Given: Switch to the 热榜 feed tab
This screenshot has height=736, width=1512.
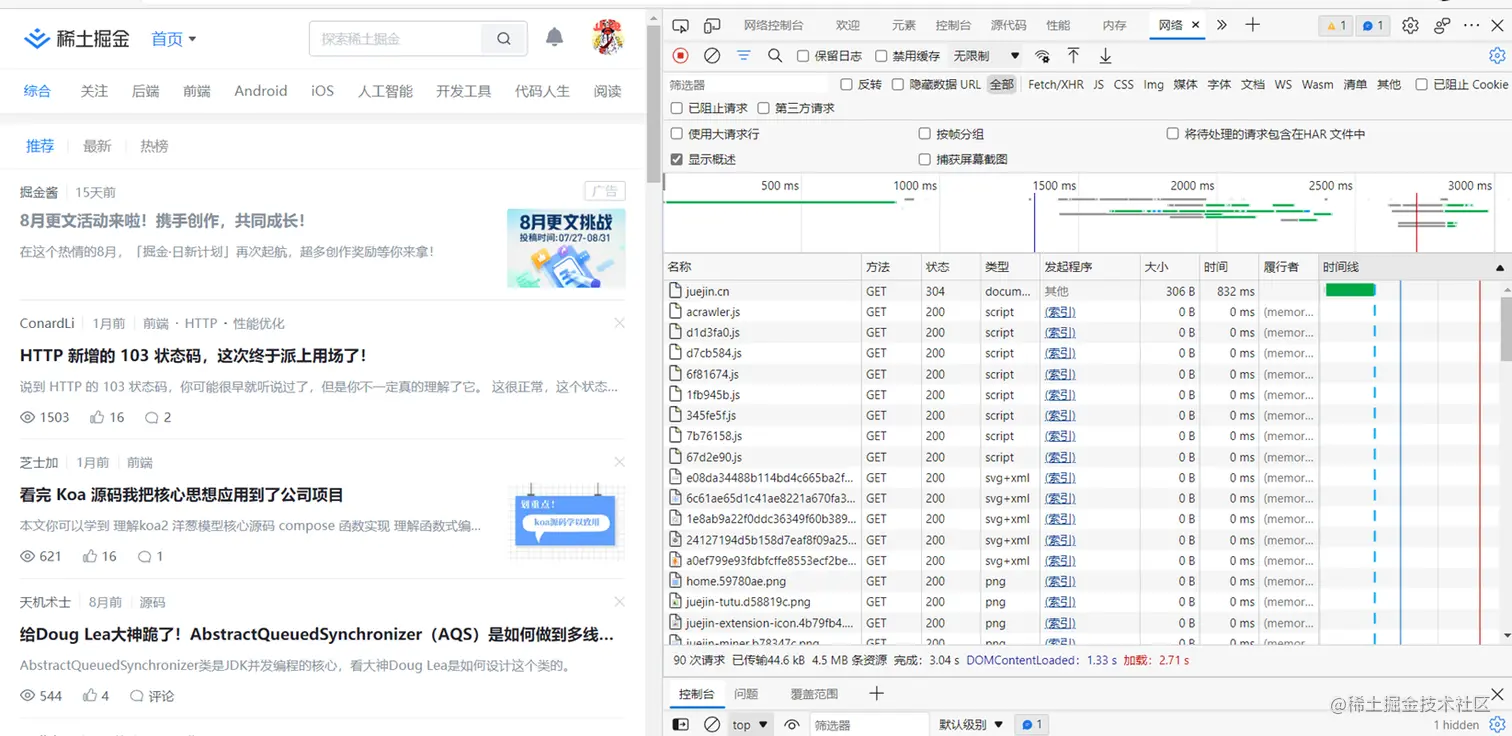Looking at the screenshot, I should (x=154, y=146).
